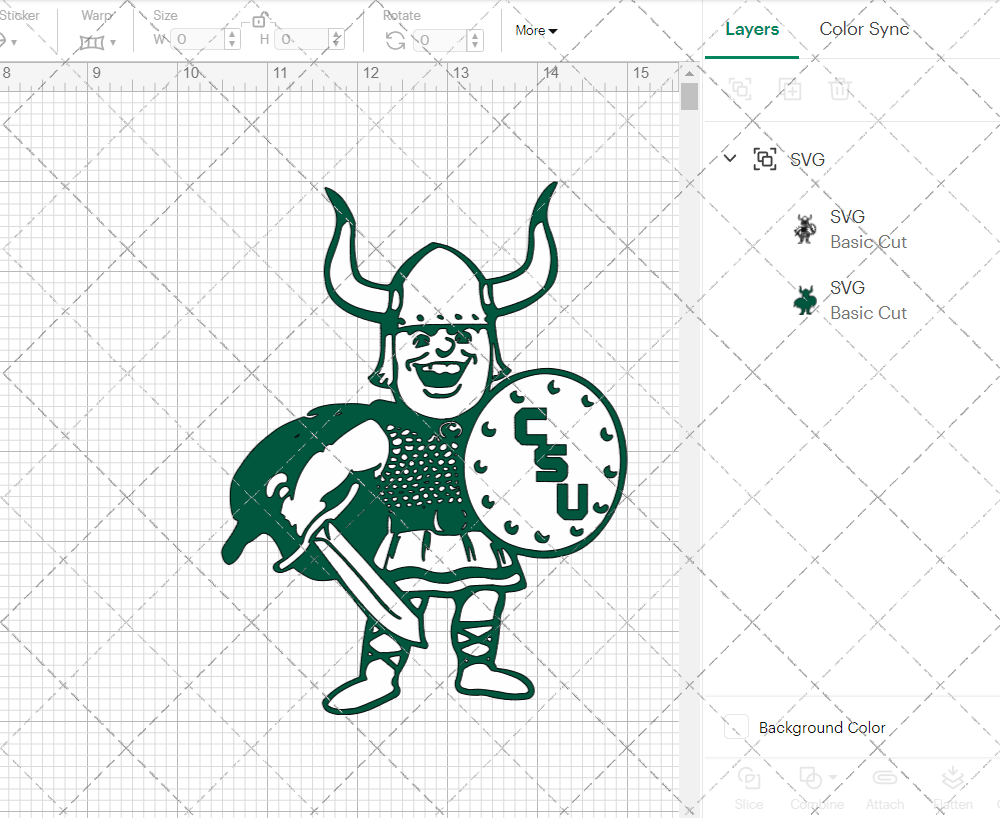Click the Rotate reset icon
The width and height of the screenshot is (1000, 818).
[x=395, y=40]
